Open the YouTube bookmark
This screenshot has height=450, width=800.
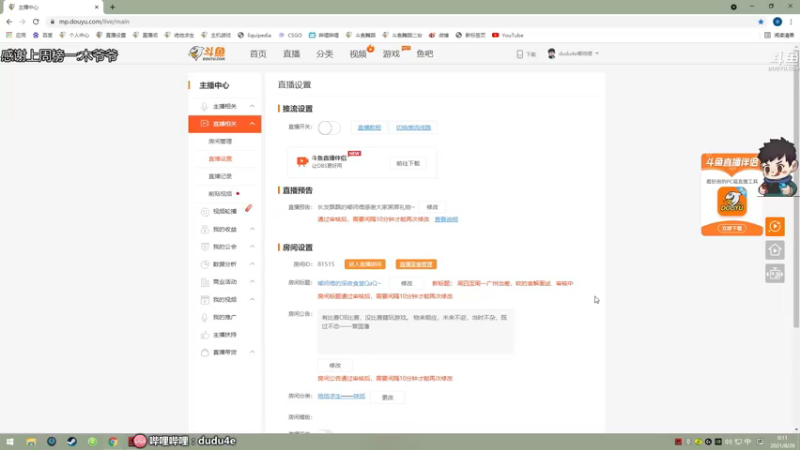[508, 35]
